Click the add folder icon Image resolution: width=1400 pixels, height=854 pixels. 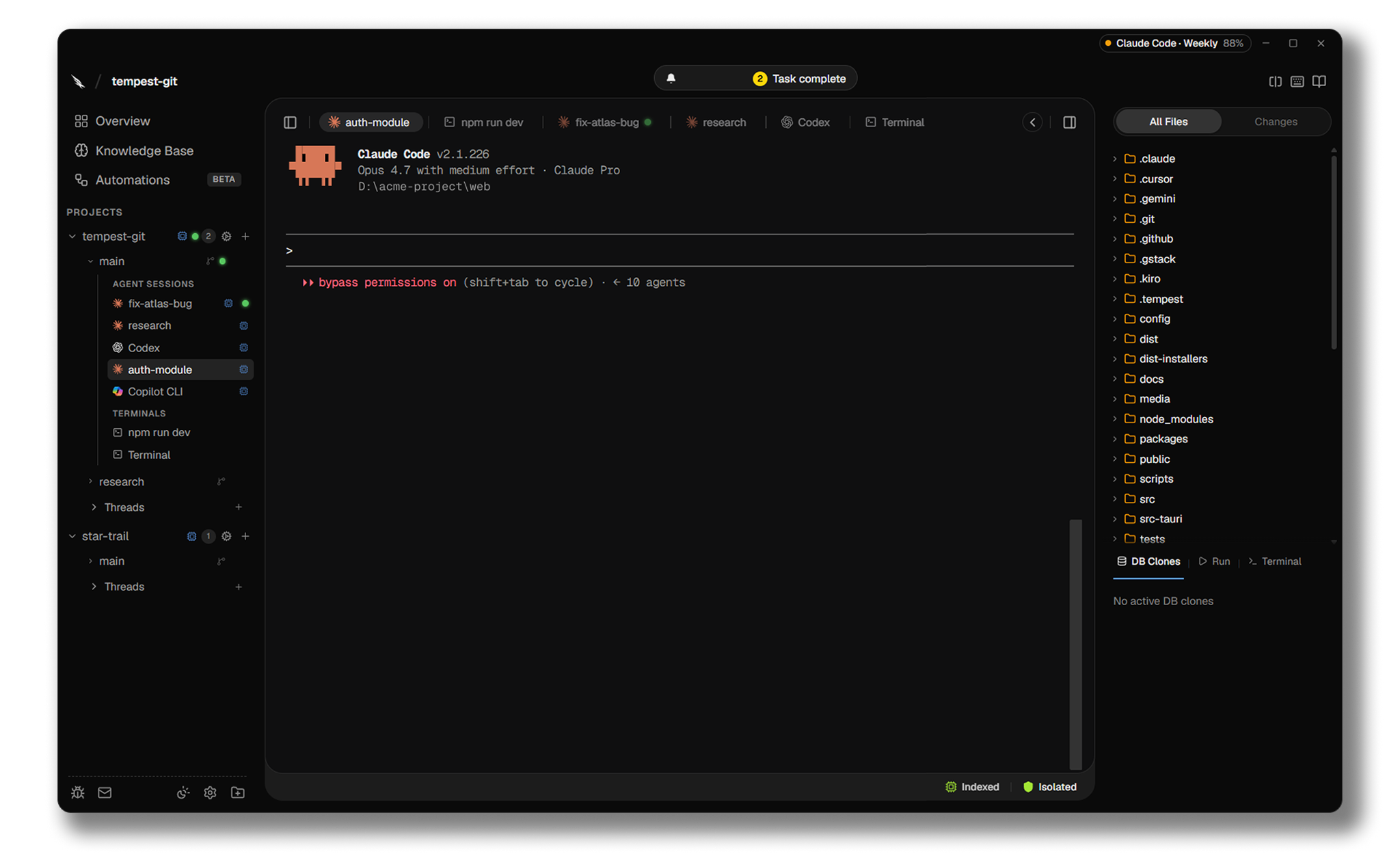238,792
